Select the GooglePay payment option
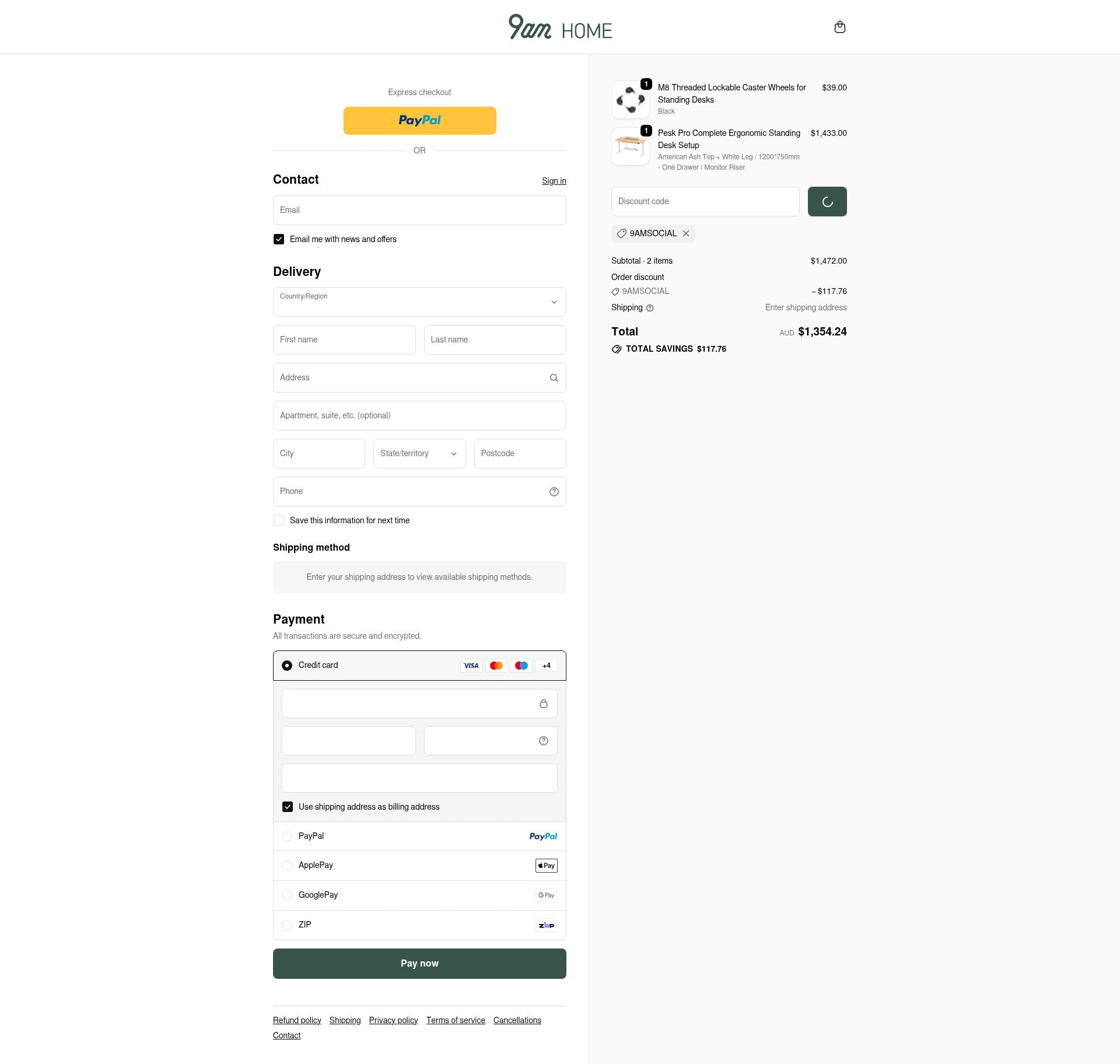This screenshot has width=1120, height=1064. pyautogui.click(x=287, y=895)
